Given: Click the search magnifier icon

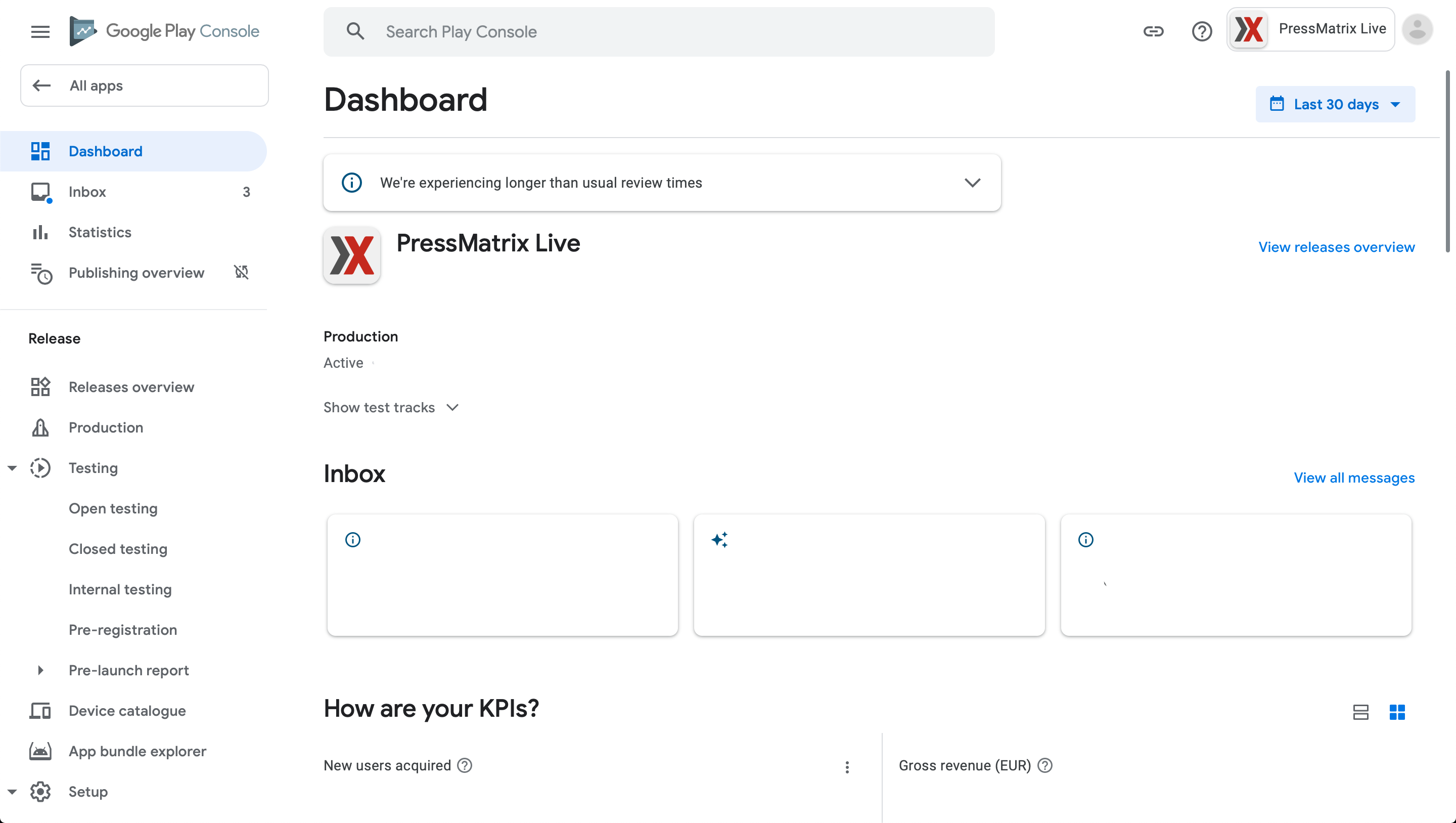Looking at the screenshot, I should tap(355, 31).
